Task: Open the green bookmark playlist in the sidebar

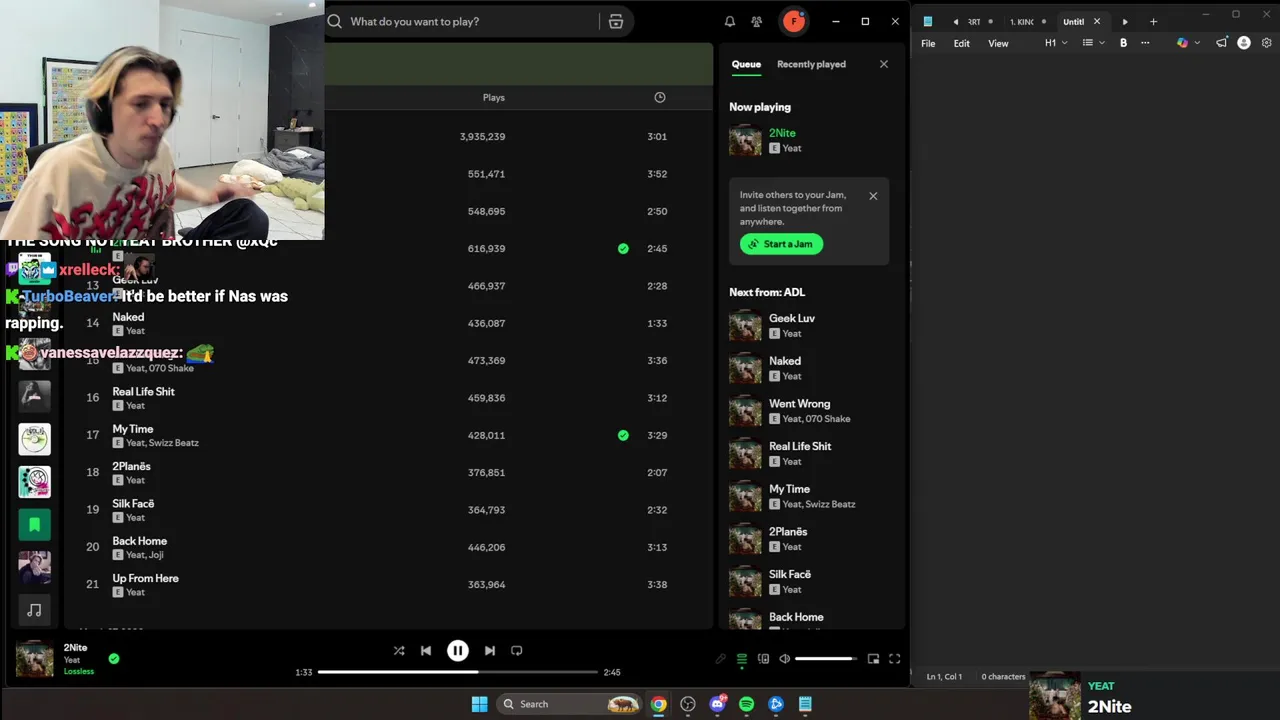Action: point(34,525)
